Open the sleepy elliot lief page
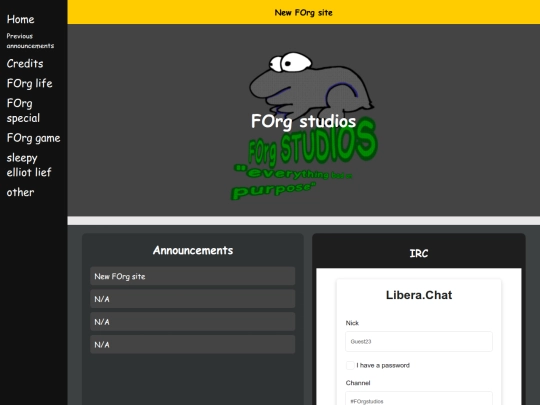540x405 pixels. tap(29, 165)
